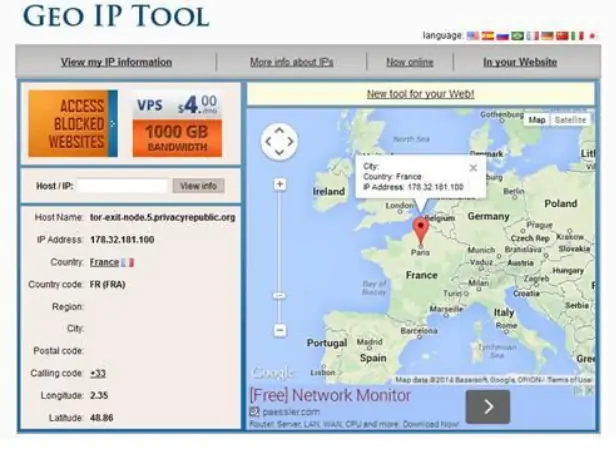This screenshot has width=616, height=464.
Task: Click the VPS 1000 GB Bandwidth banner
Action: point(177,124)
